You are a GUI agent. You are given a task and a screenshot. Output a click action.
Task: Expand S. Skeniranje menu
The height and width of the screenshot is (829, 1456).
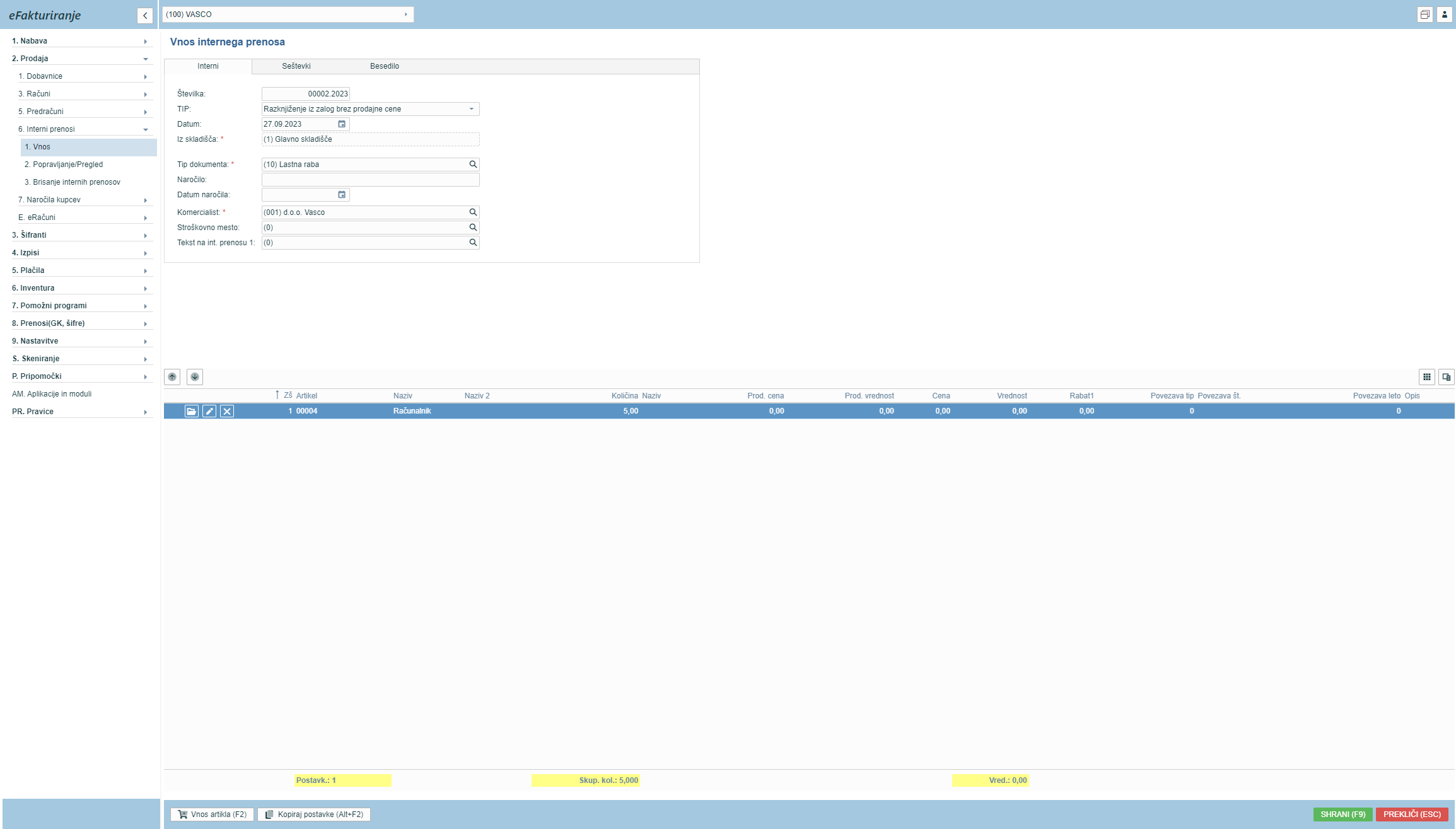pyautogui.click(x=82, y=359)
